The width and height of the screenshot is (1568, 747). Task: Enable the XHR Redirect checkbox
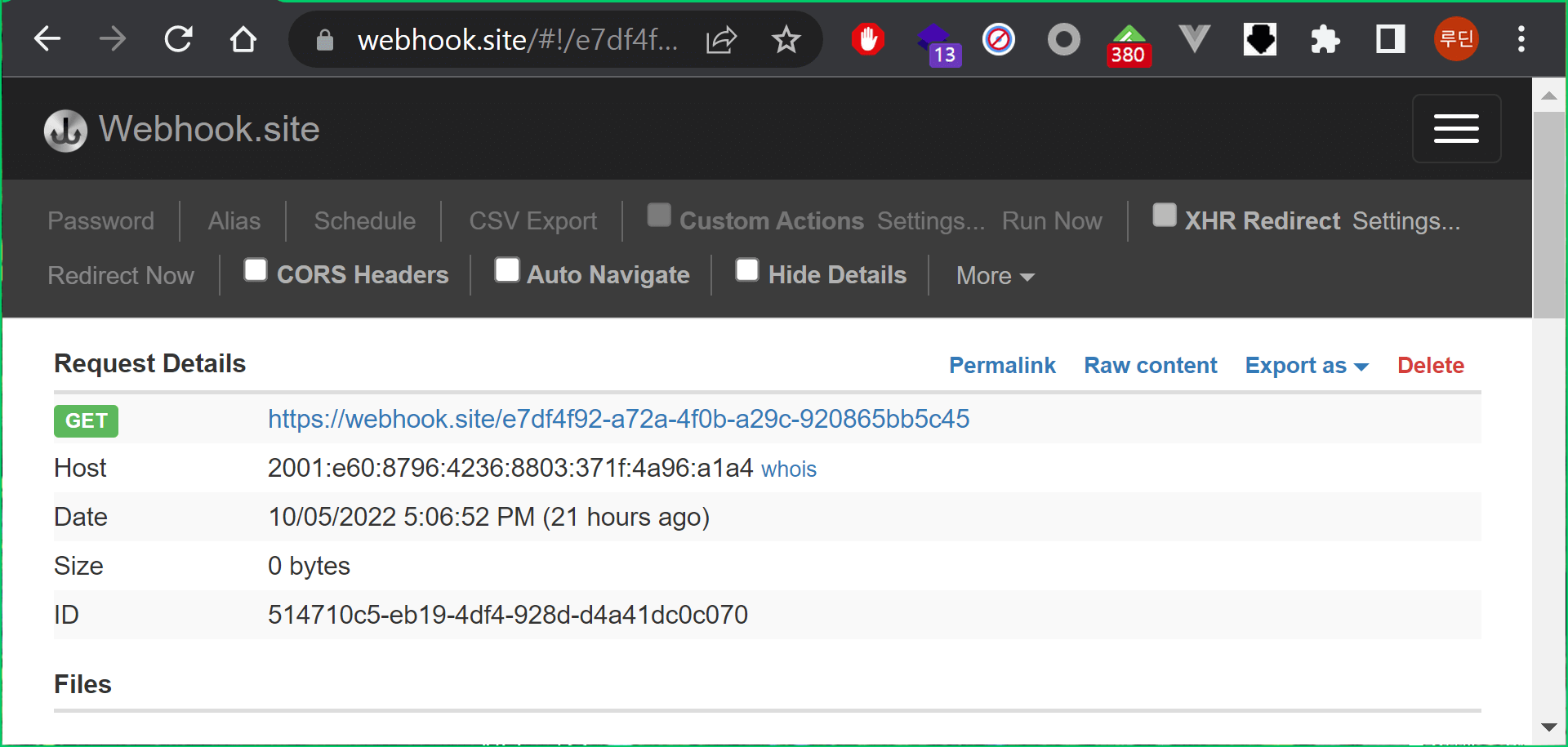pyautogui.click(x=1165, y=215)
